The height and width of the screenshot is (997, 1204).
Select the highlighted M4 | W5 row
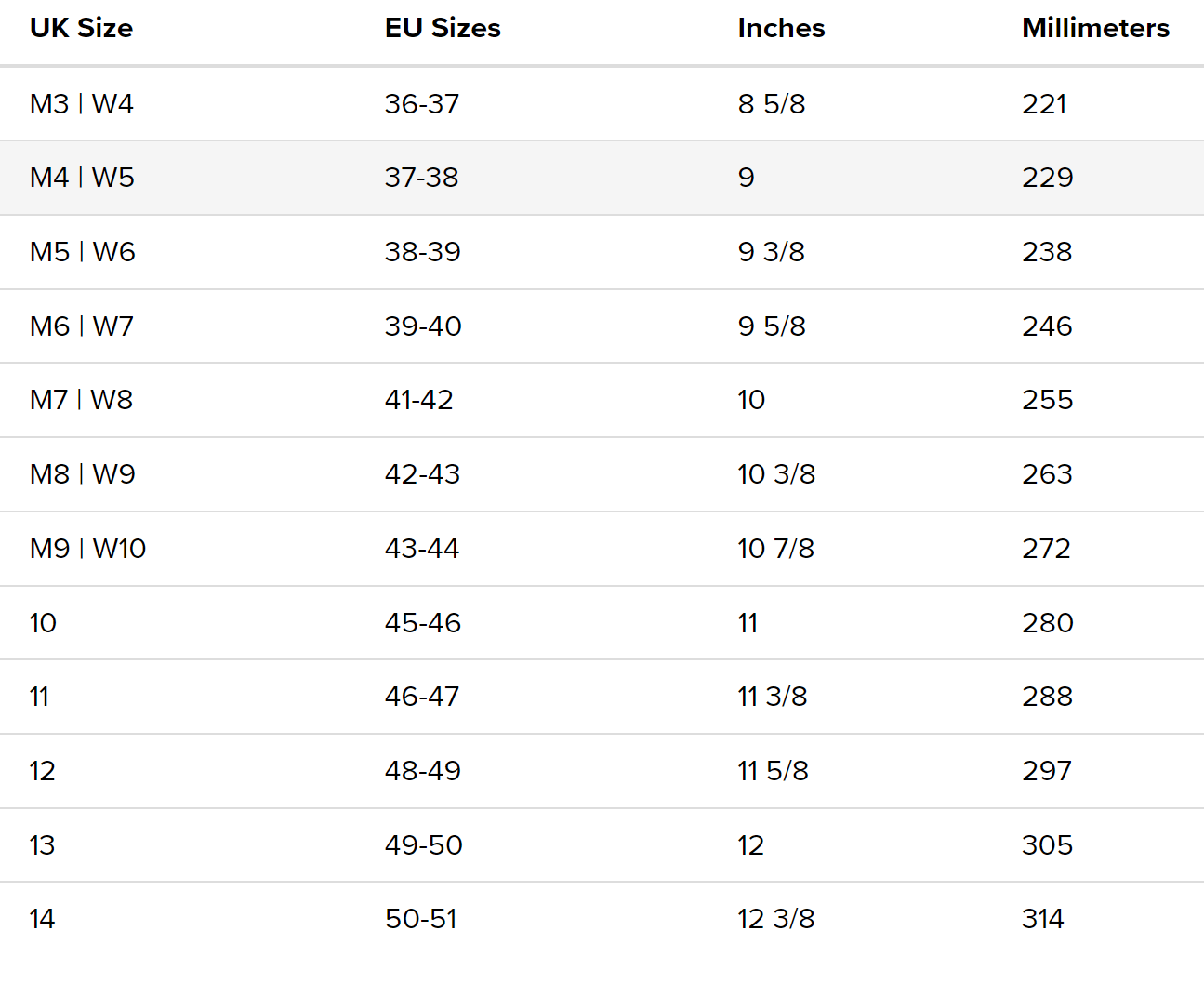[x=602, y=178]
